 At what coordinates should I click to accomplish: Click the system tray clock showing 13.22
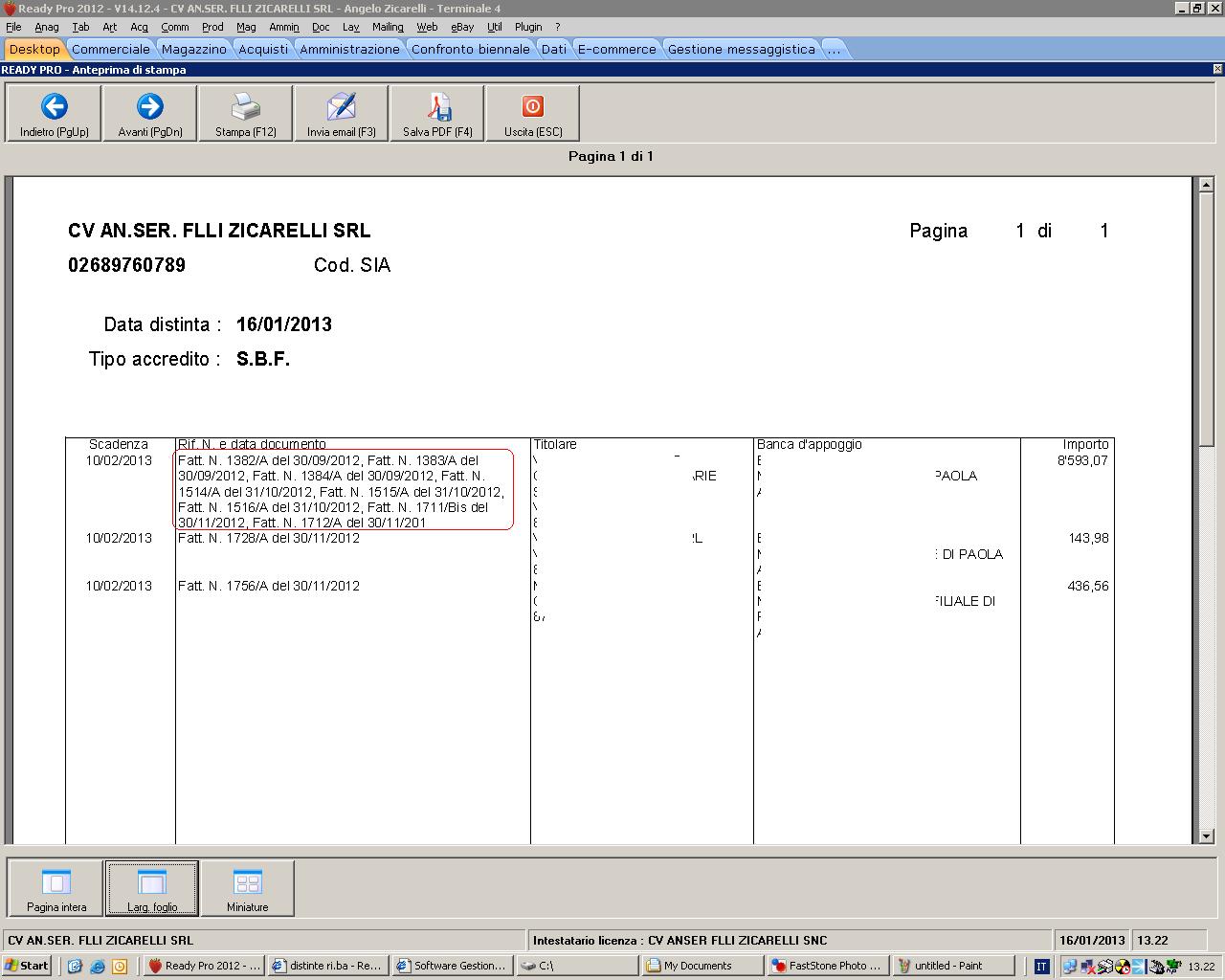coord(1201,967)
